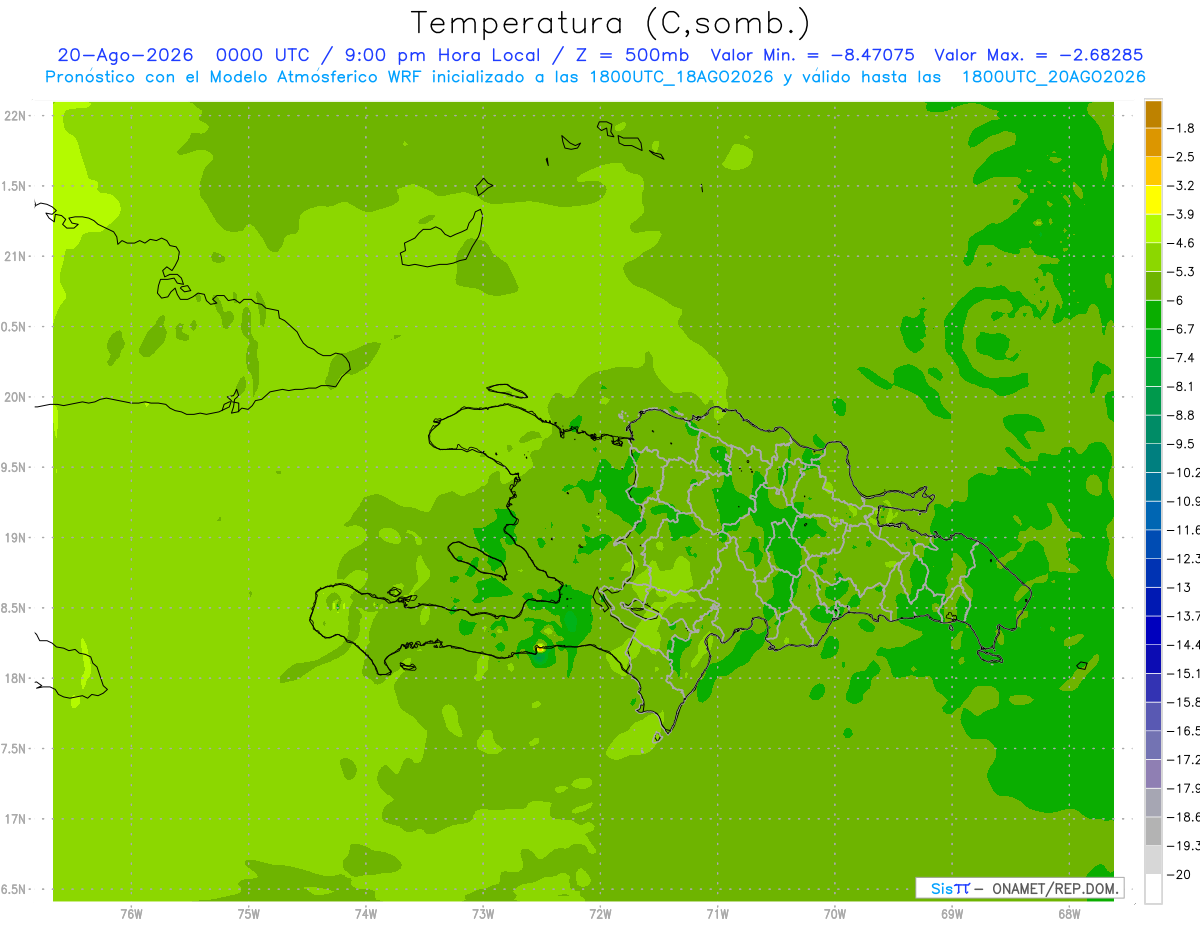The image size is (1200, 927).
Task: Click the '18N' latitude axis label
Action: (x=14, y=678)
